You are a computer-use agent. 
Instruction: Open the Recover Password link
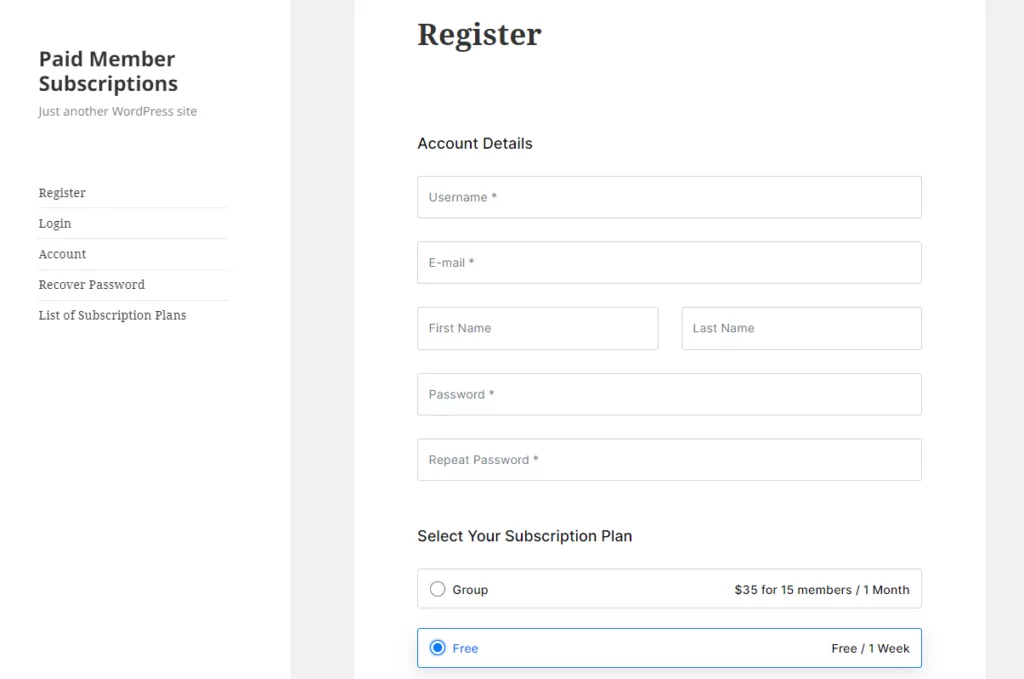(91, 285)
